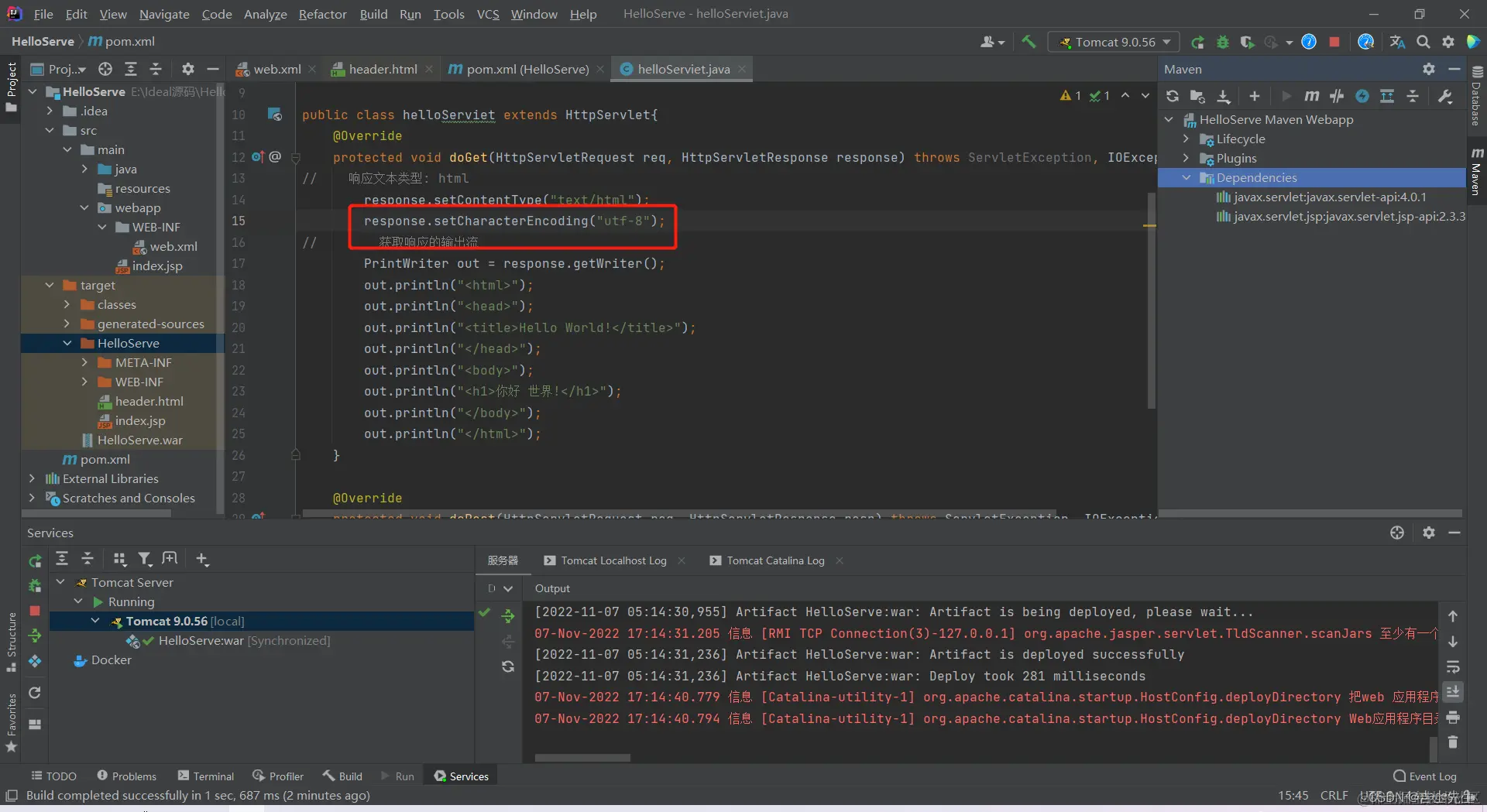Print the console output icon
The image size is (1487, 812).
[x=1453, y=717]
